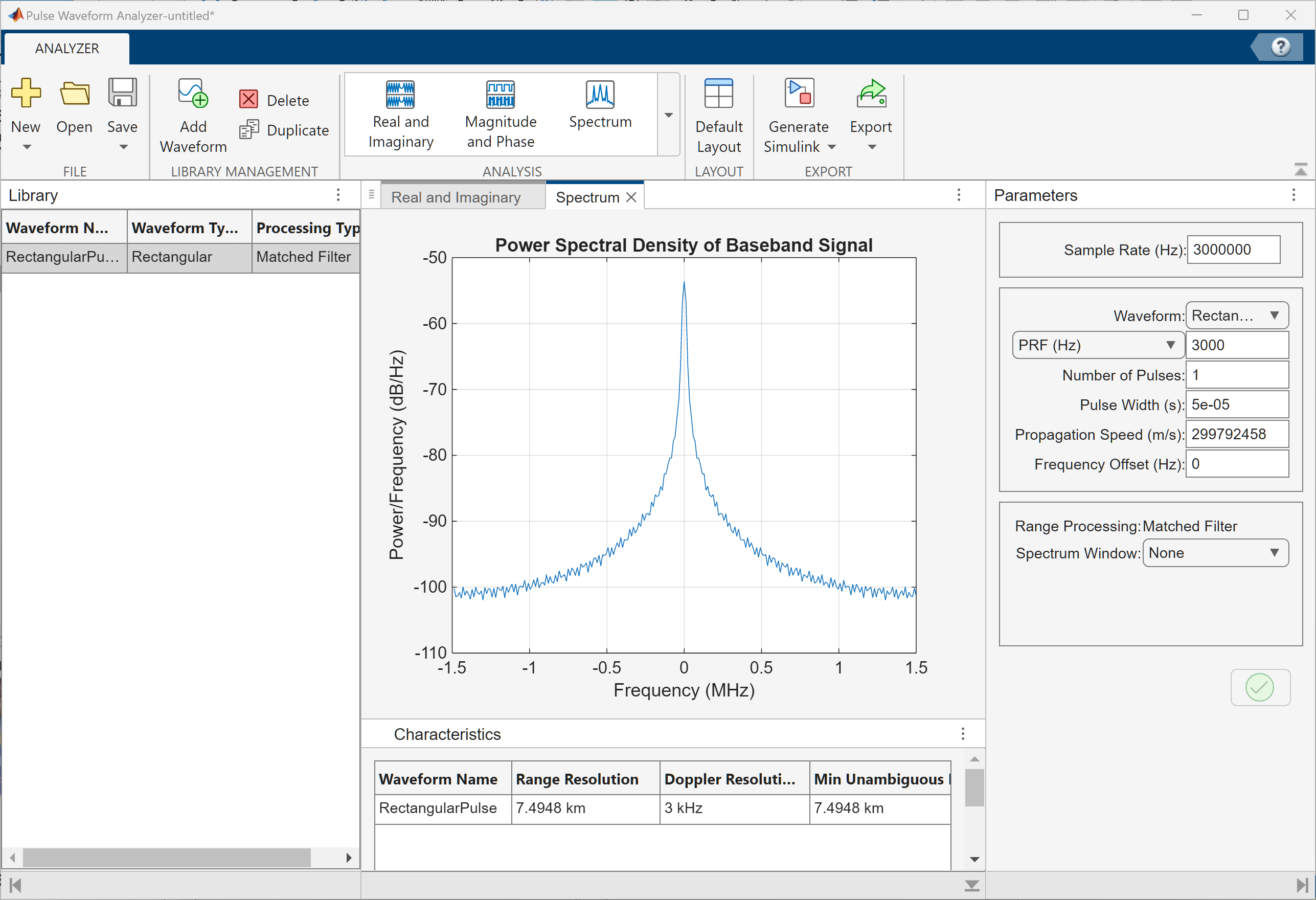Screen dimensions: 1316x900
Task: Switch to the Real and Imaginary tab
Action: pyautogui.click(x=457, y=196)
